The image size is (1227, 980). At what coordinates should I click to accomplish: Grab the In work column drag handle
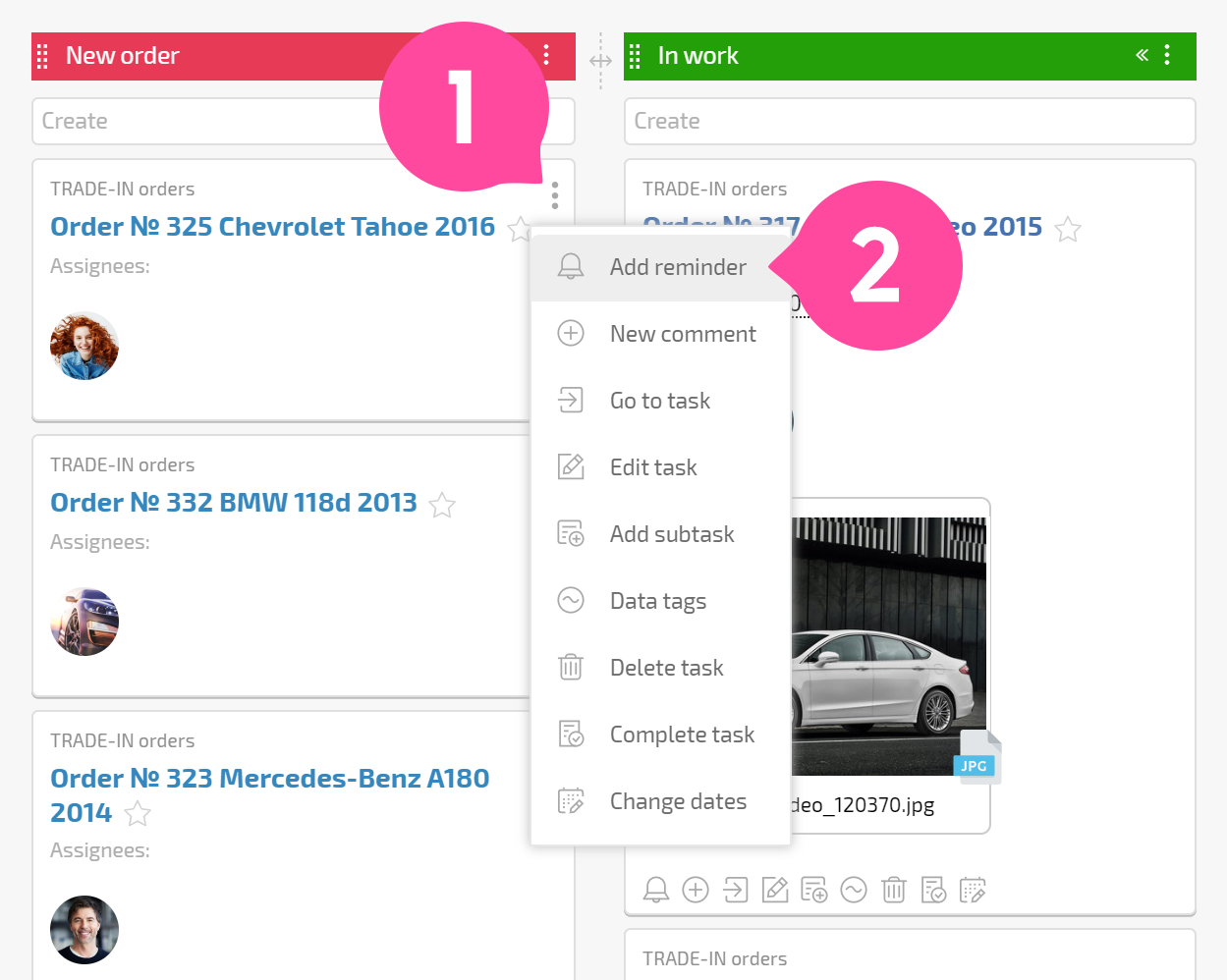pyautogui.click(x=635, y=56)
